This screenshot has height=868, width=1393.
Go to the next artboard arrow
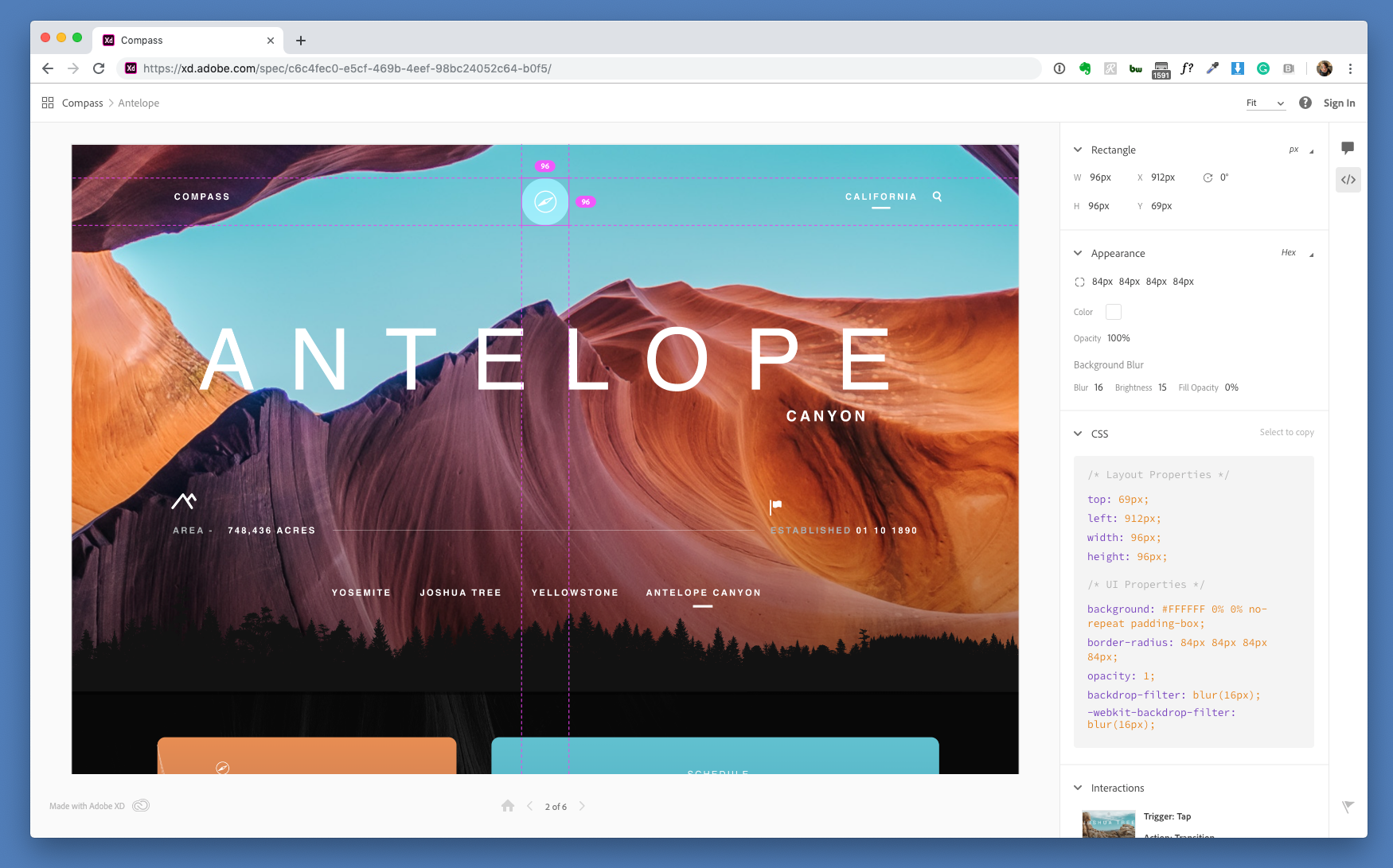pos(582,806)
